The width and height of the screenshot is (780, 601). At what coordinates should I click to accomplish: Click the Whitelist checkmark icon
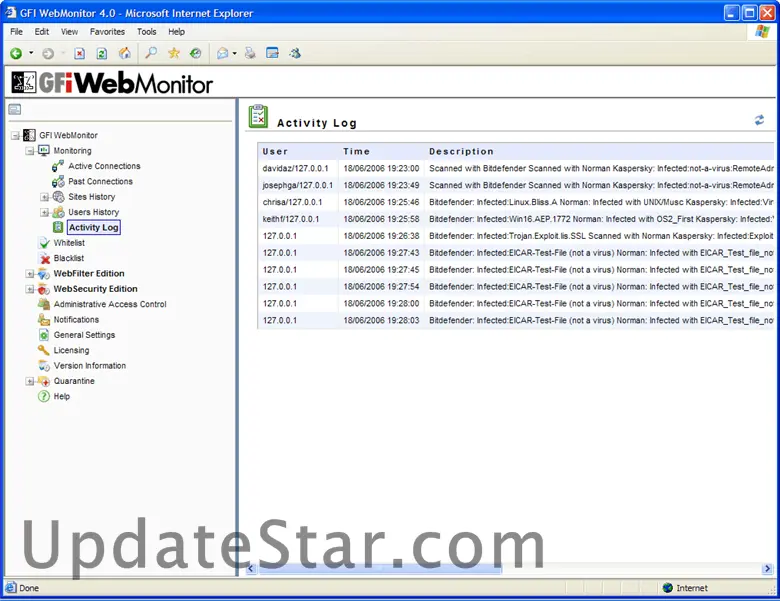coord(44,243)
